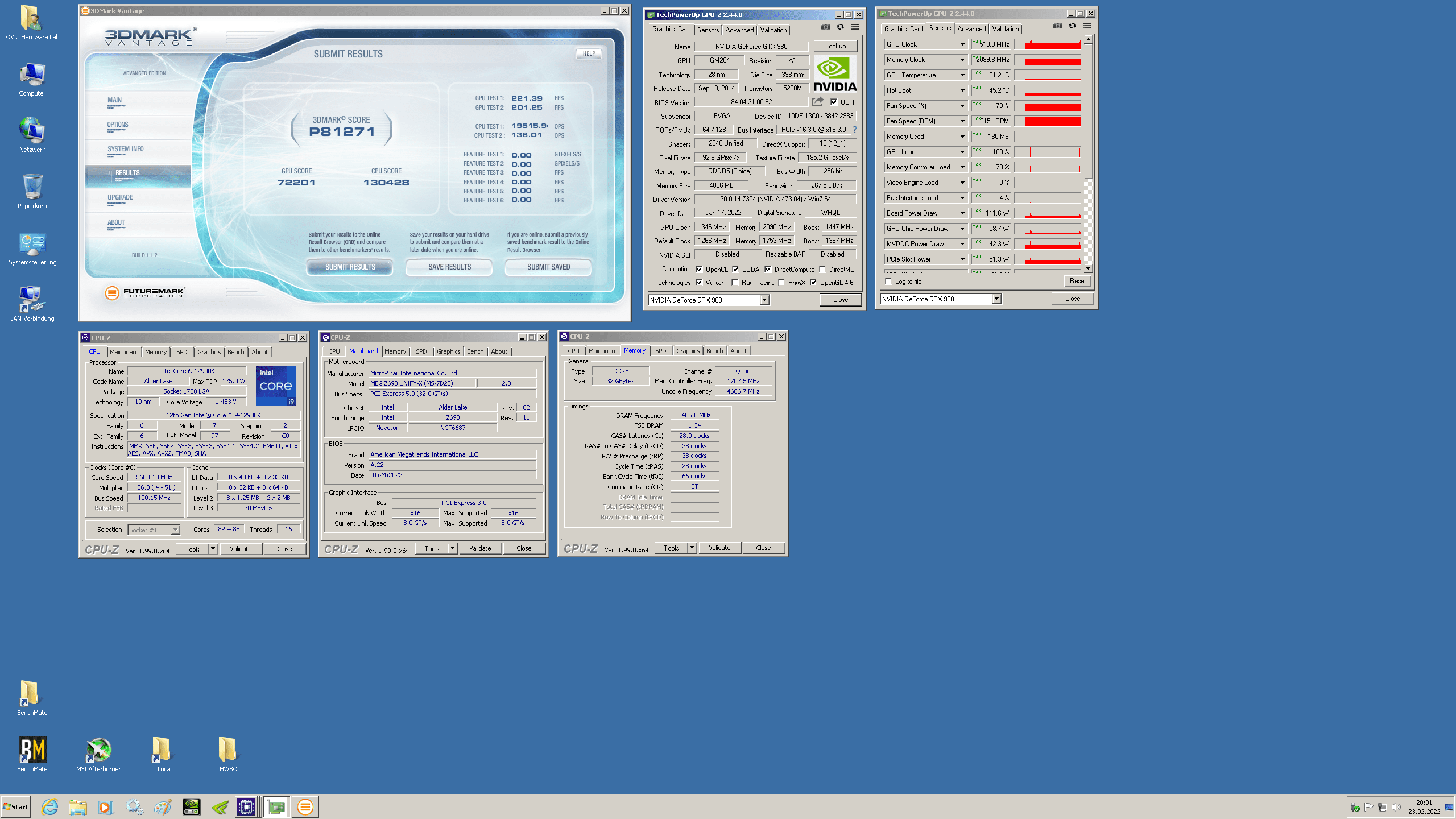Toggle the DirectCompute checkbox
Image resolution: width=1456 pixels, height=819 pixels.
(x=768, y=270)
